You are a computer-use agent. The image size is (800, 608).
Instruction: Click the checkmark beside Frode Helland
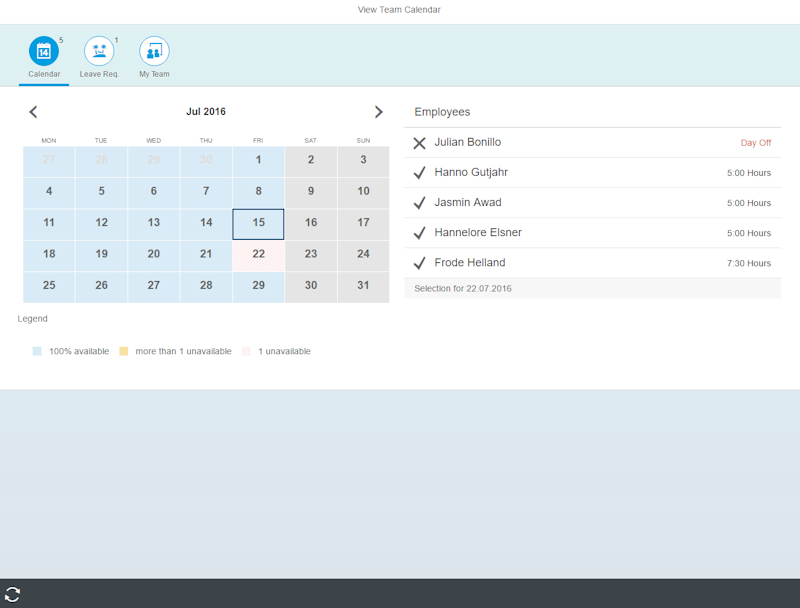pos(419,263)
